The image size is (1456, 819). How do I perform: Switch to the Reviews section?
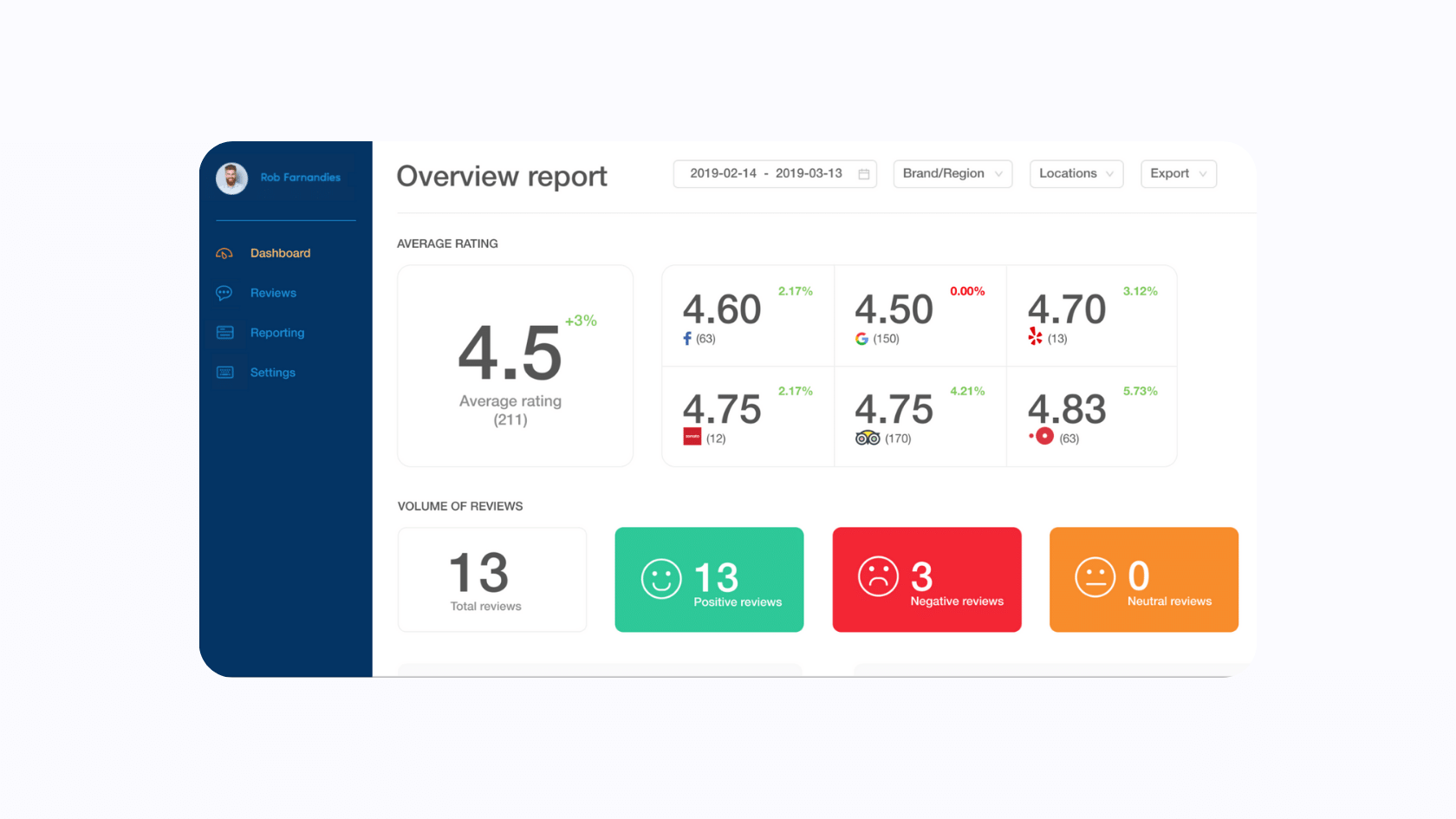(x=272, y=292)
